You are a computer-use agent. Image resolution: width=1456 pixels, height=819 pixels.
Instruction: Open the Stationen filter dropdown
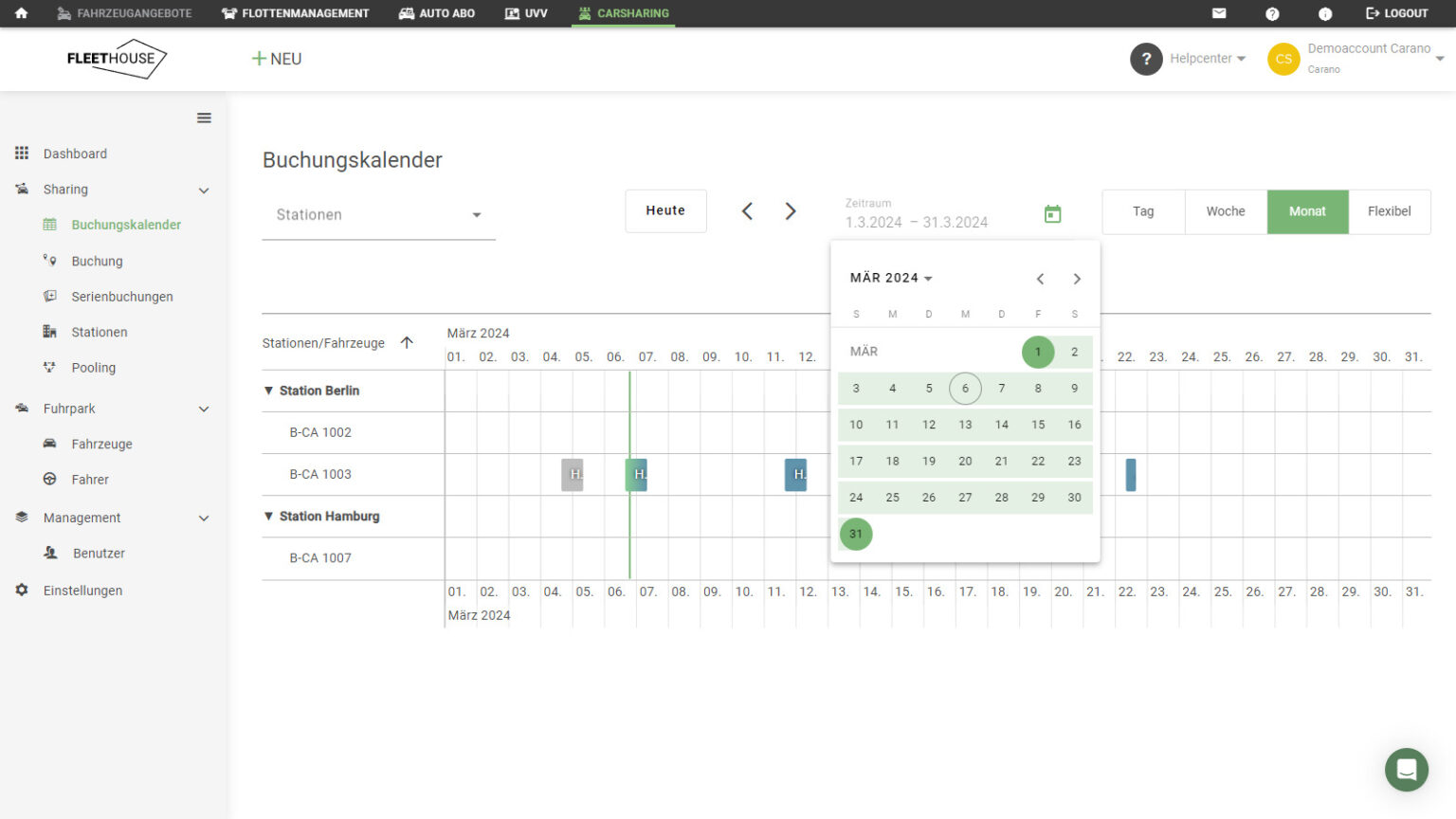(379, 214)
